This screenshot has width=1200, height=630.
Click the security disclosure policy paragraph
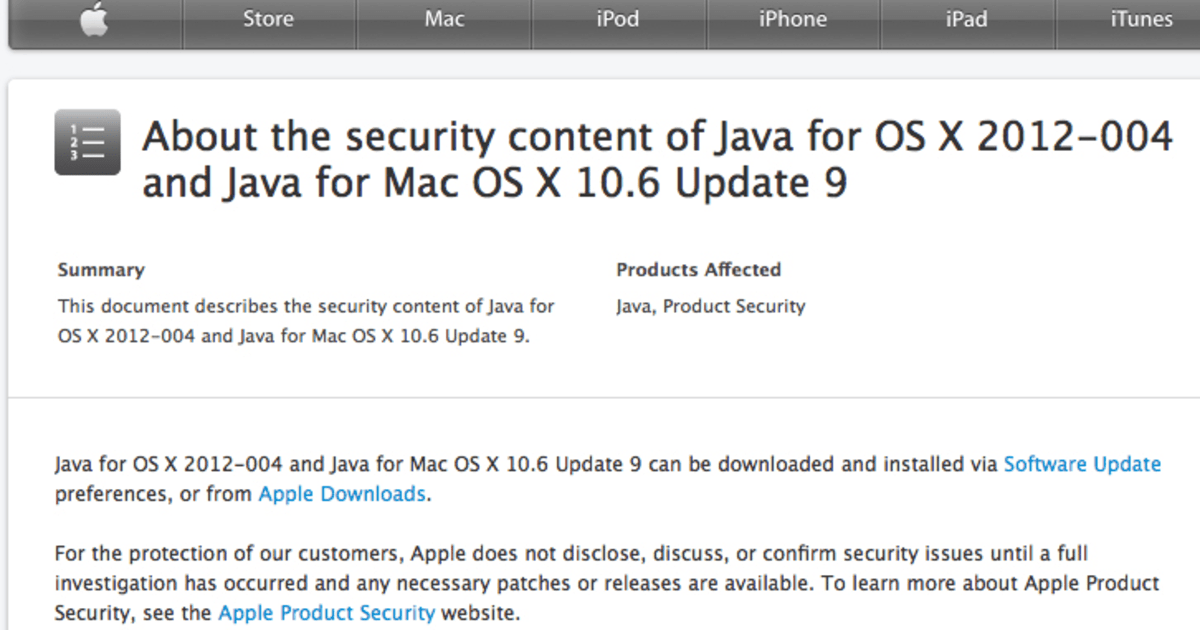[600, 583]
